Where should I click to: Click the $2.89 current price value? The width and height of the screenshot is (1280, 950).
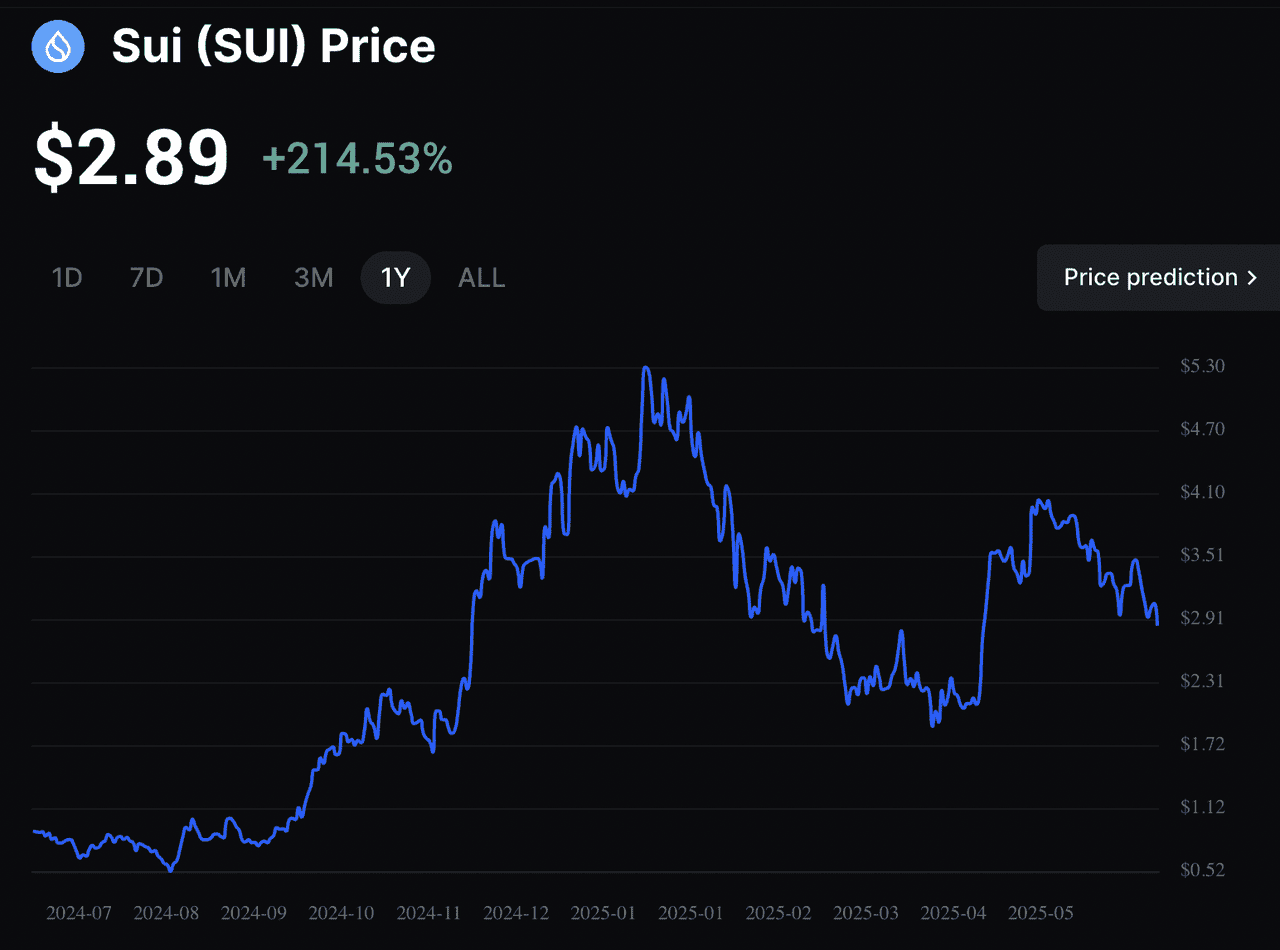tap(131, 158)
